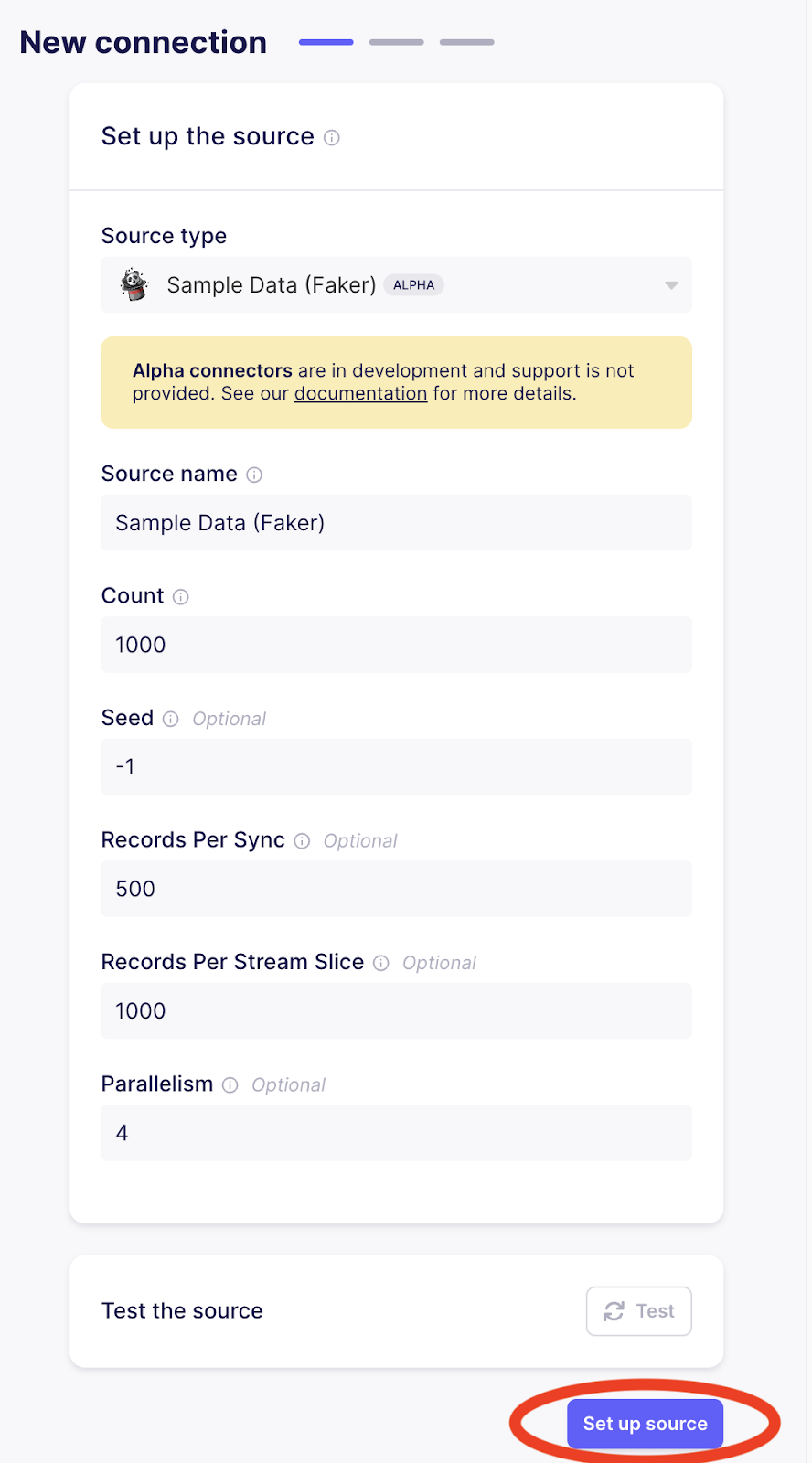Click inside the Count input field
The image size is (812, 1463).
396,645
